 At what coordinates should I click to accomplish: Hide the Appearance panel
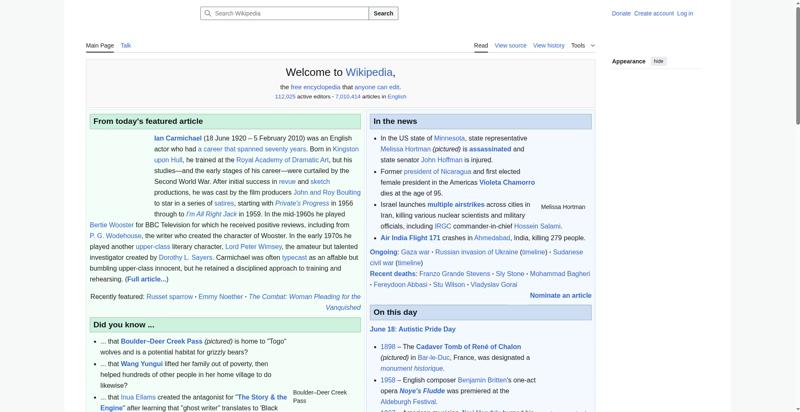[659, 61]
